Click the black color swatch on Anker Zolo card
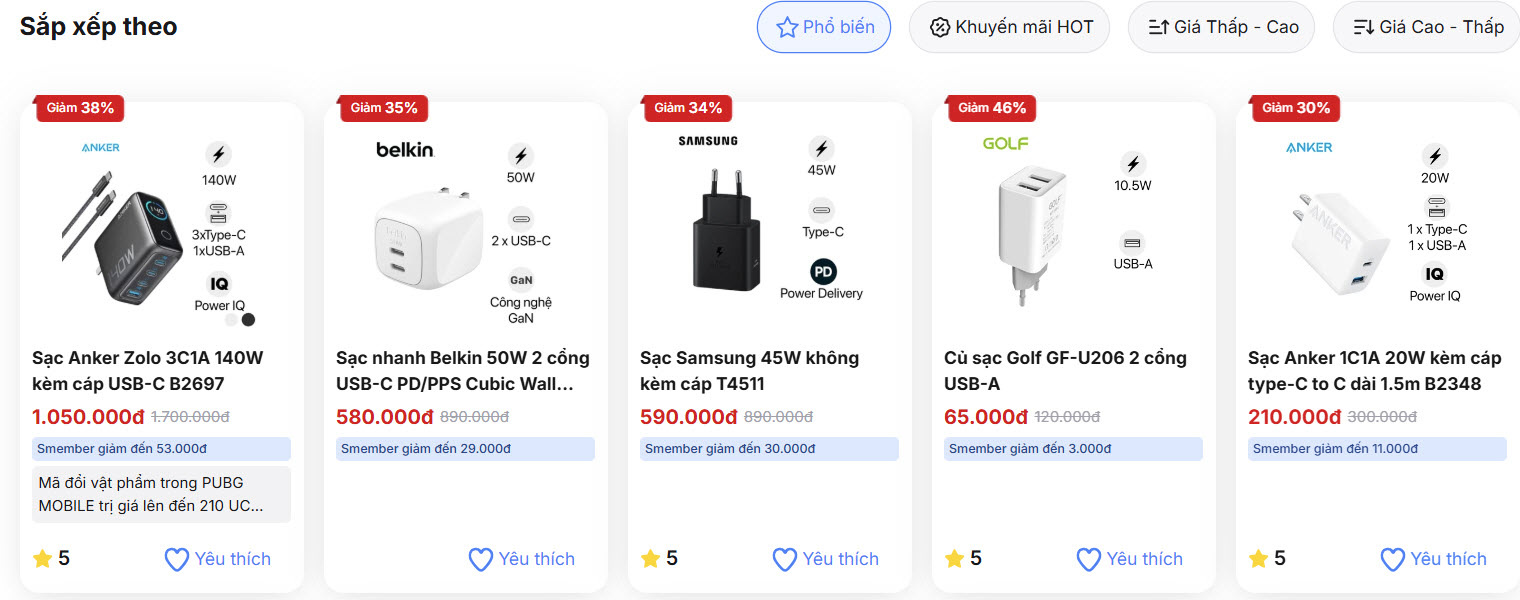Viewport: 1520px width, 600px height. click(x=247, y=319)
